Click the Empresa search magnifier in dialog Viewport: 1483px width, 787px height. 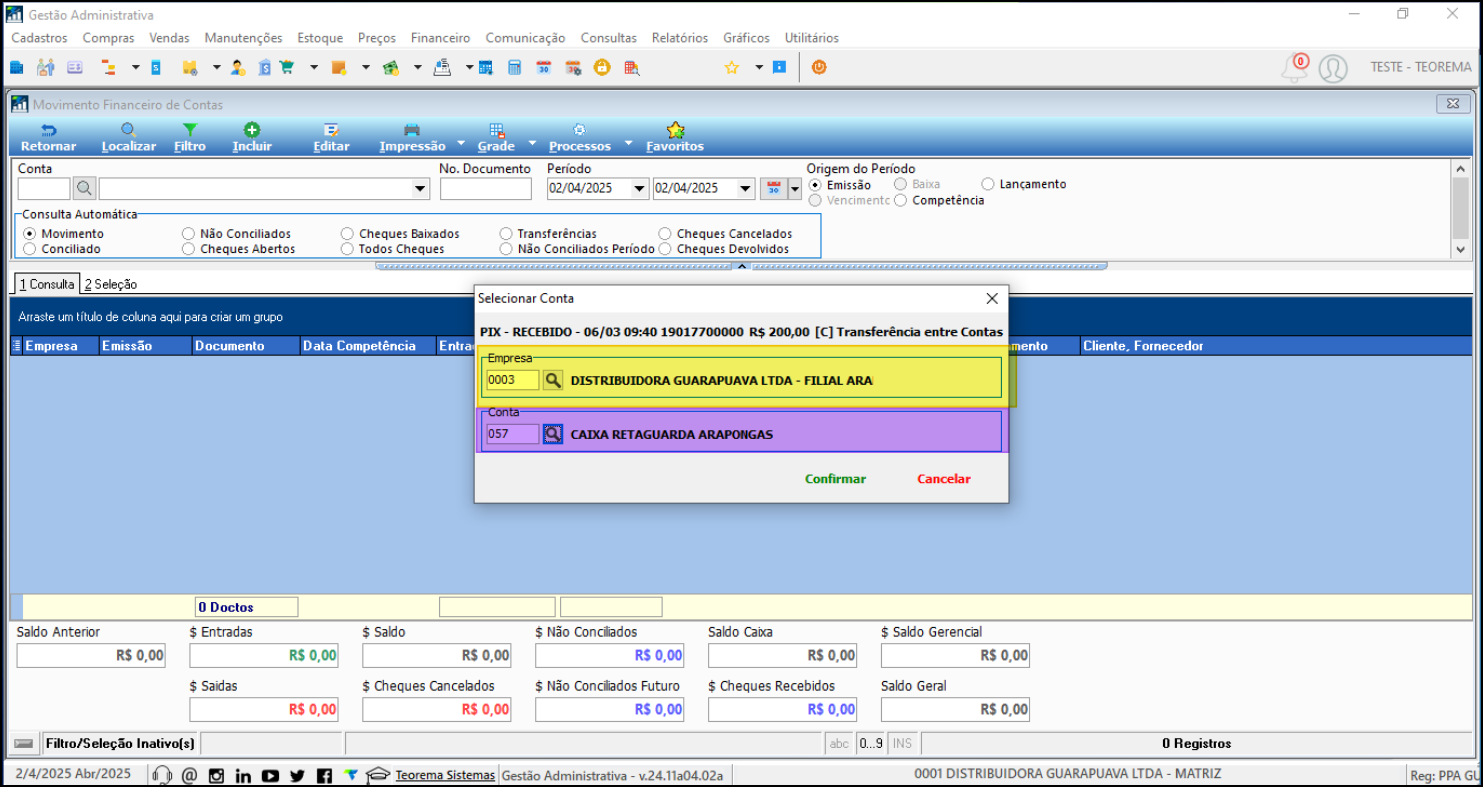pyautogui.click(x=553, y=380)
